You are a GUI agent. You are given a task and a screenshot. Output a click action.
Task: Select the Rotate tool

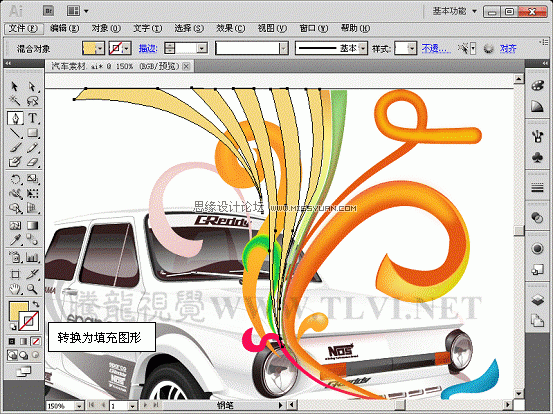click(15, 179)
